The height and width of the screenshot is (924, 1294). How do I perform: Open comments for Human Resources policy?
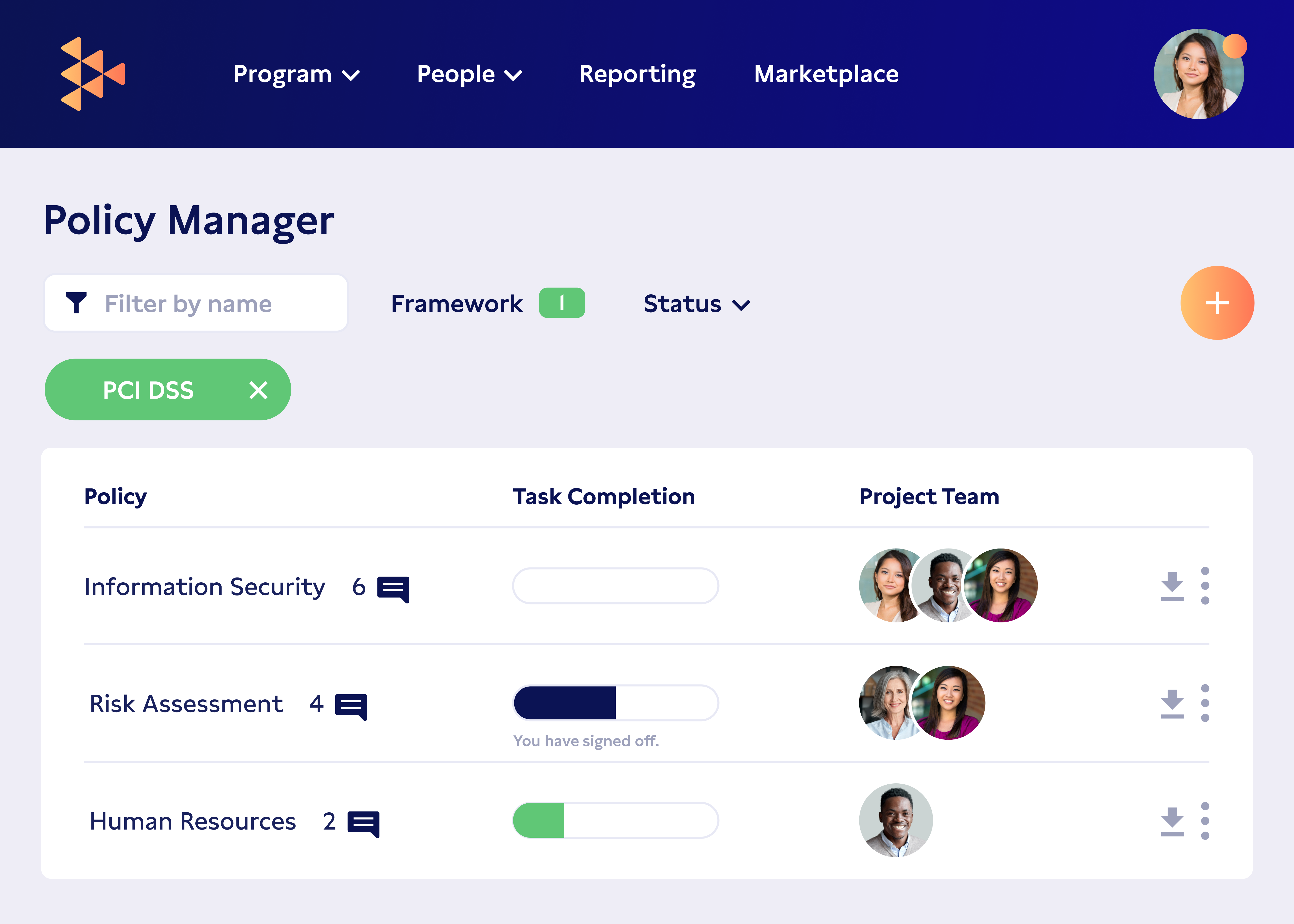[364, 822]
